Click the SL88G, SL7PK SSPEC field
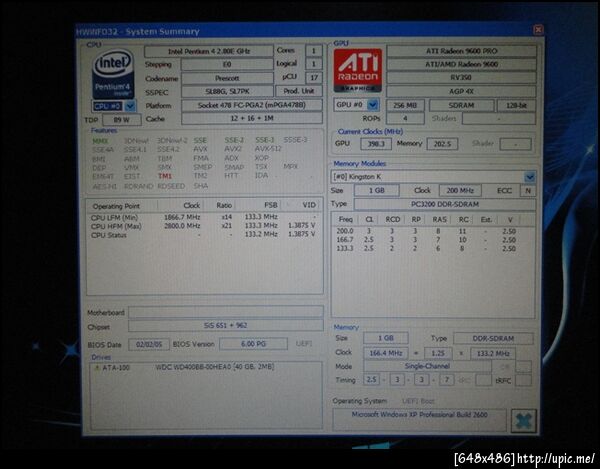Viewport: 600px width, 469px height. 227,91
